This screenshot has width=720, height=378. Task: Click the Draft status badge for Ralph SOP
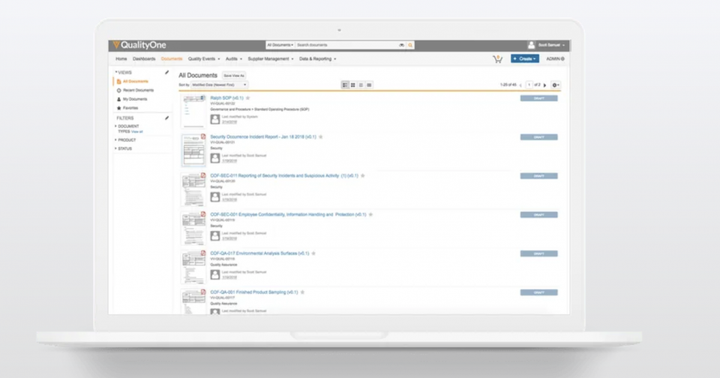point(539,98)
